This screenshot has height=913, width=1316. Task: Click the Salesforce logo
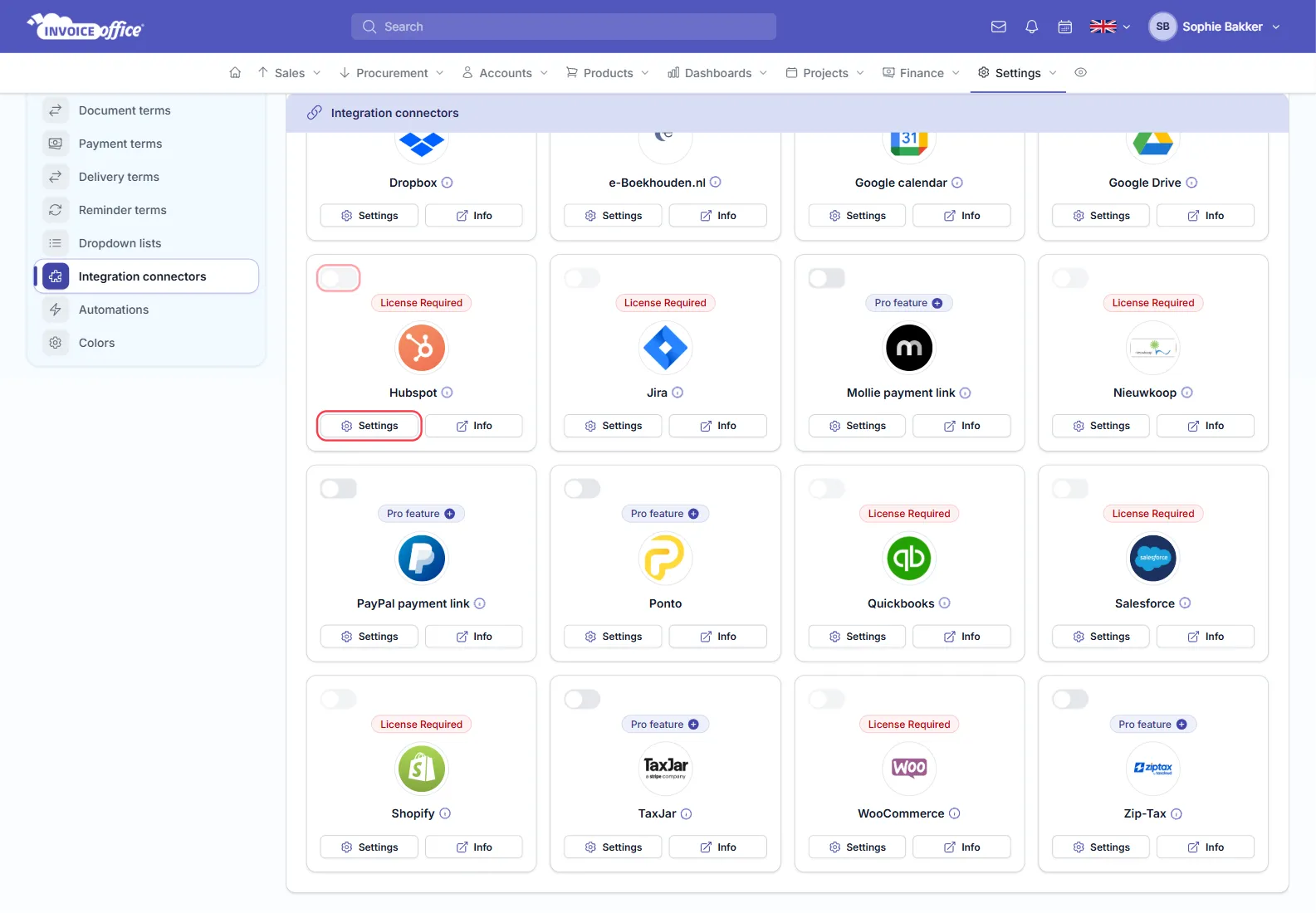click(1153, 558)
